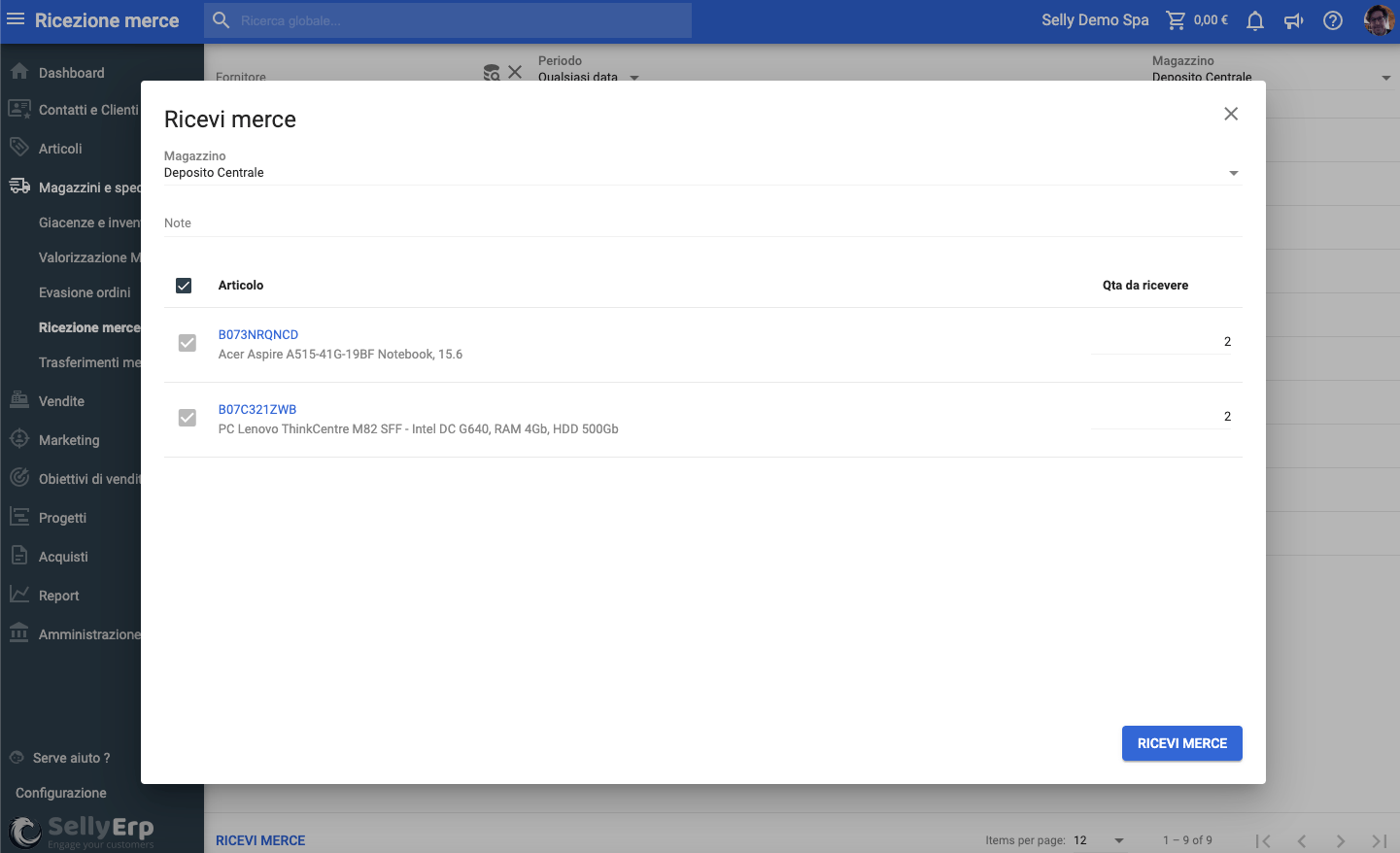This screenshot has height=853, width=1400.
Task: Expand the Magazzino dropdown in the dialog
Action: (703, 173)
